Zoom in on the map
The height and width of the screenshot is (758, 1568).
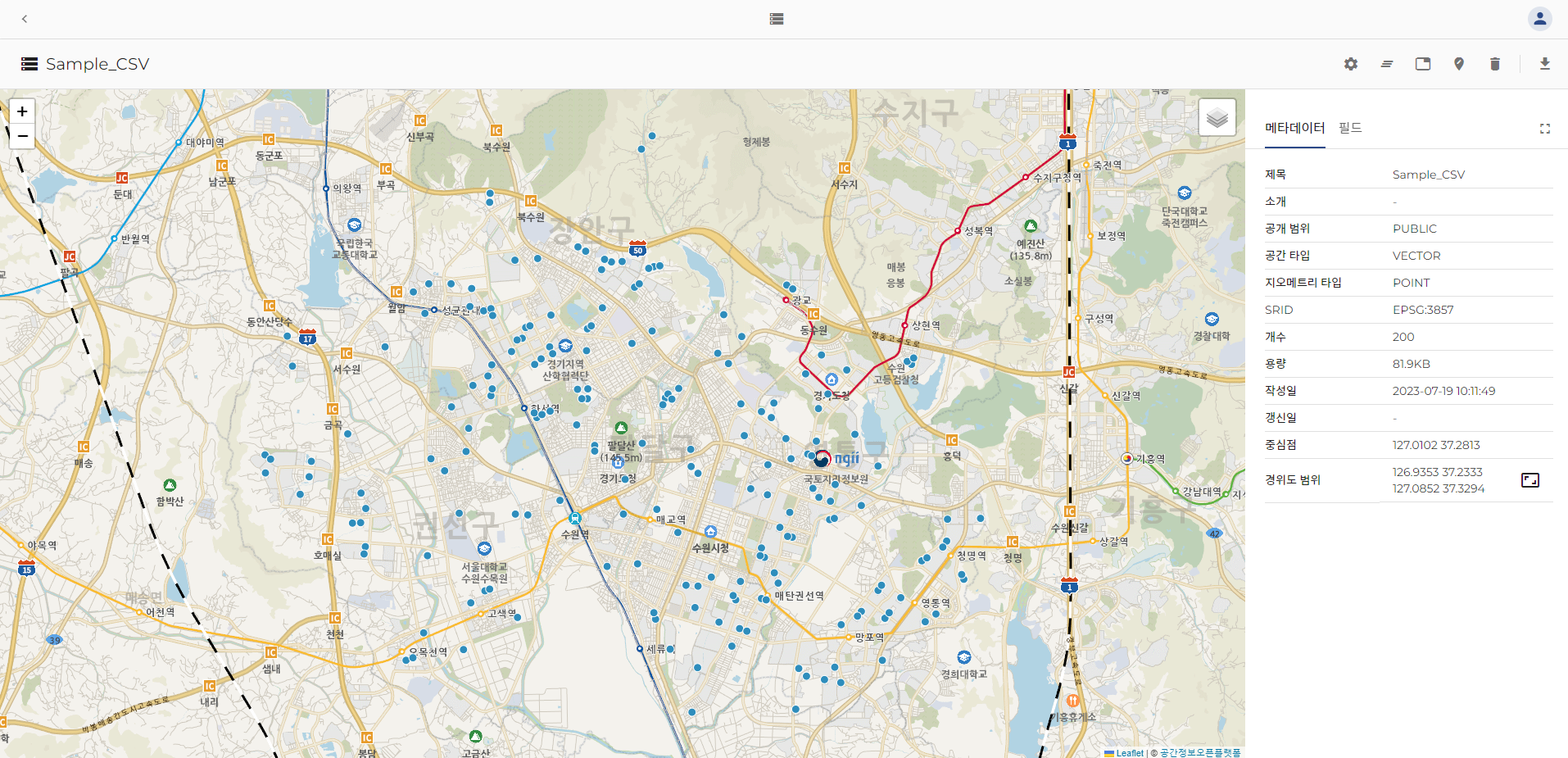coord(22,111)
